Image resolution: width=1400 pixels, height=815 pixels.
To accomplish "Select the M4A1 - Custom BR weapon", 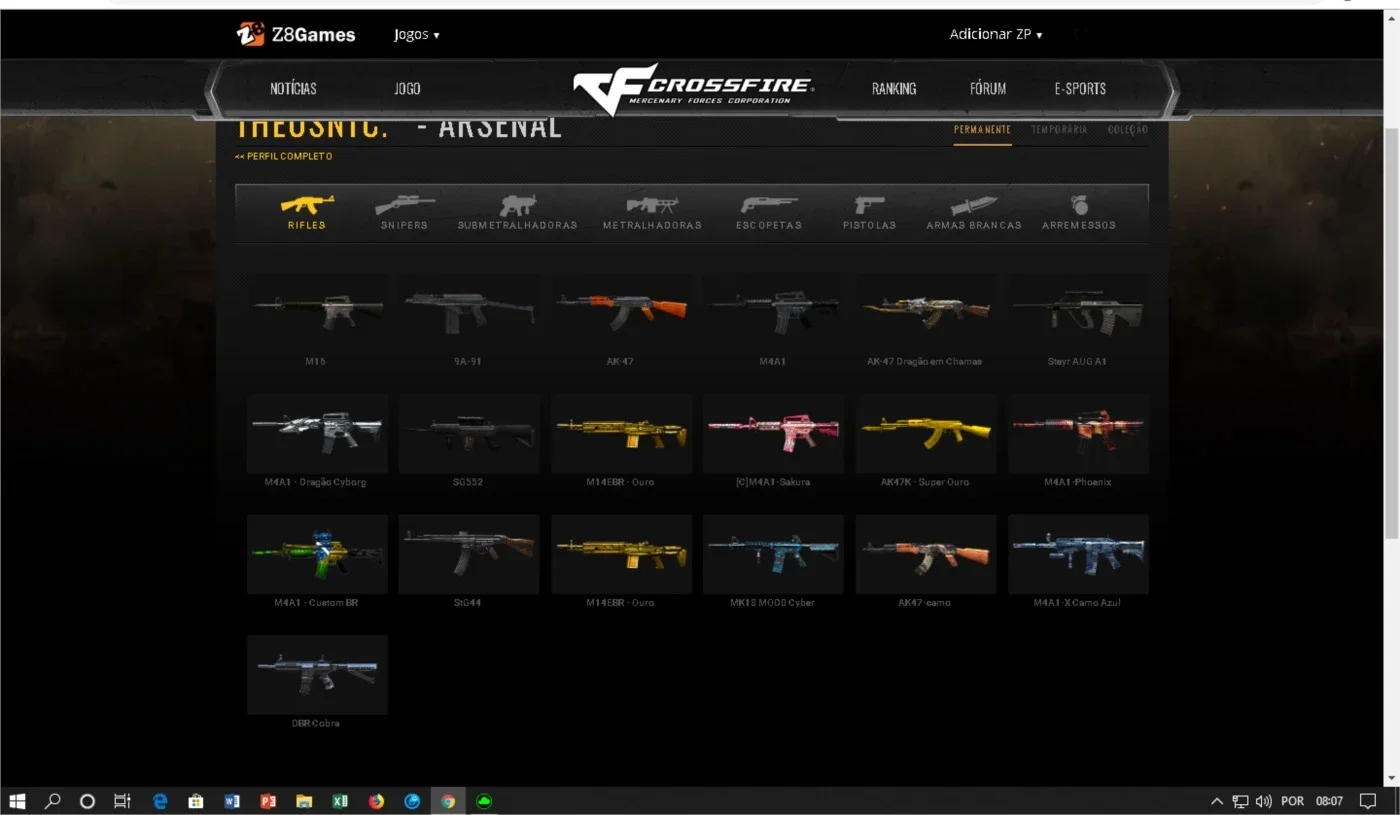I will coord(317,554).
